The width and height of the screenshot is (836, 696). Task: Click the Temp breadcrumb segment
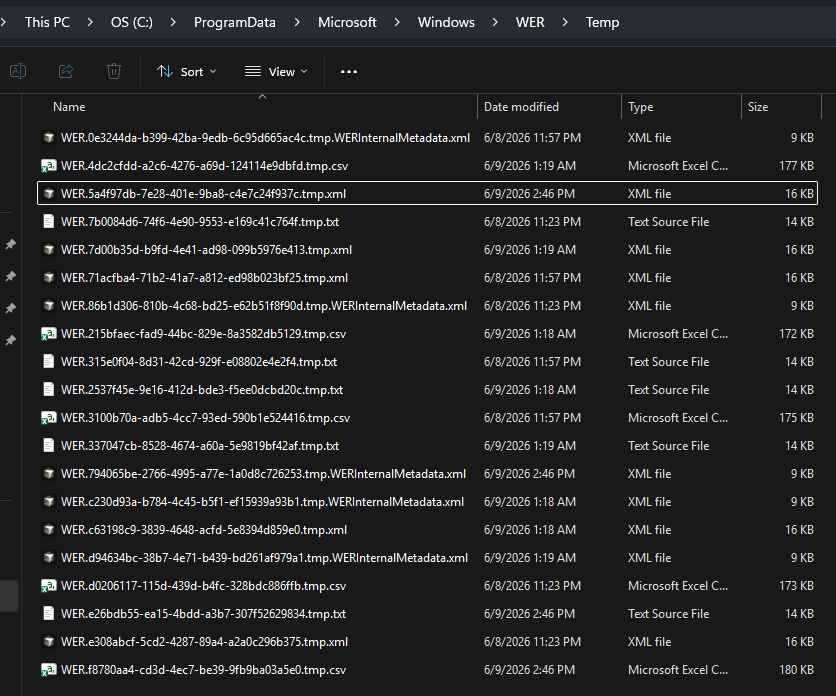point(602,22)
